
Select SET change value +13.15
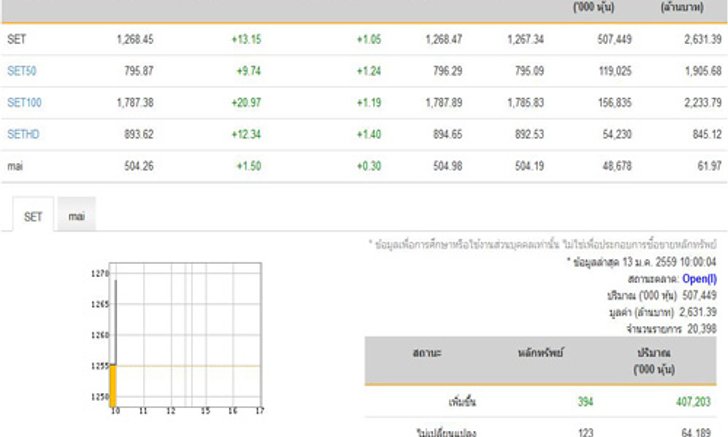pyautogui.click(x=247, y=39)
